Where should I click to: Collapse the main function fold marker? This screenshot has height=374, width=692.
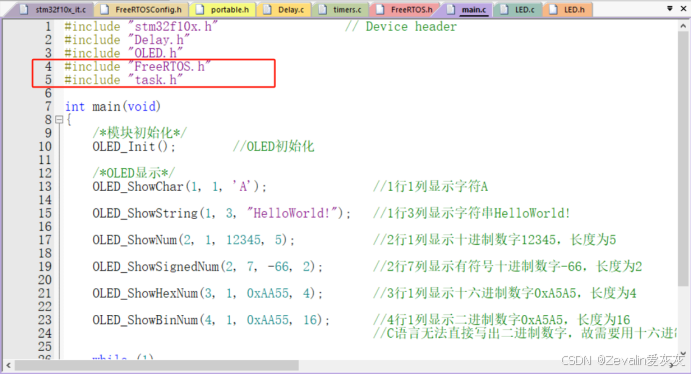pos(59,120)
